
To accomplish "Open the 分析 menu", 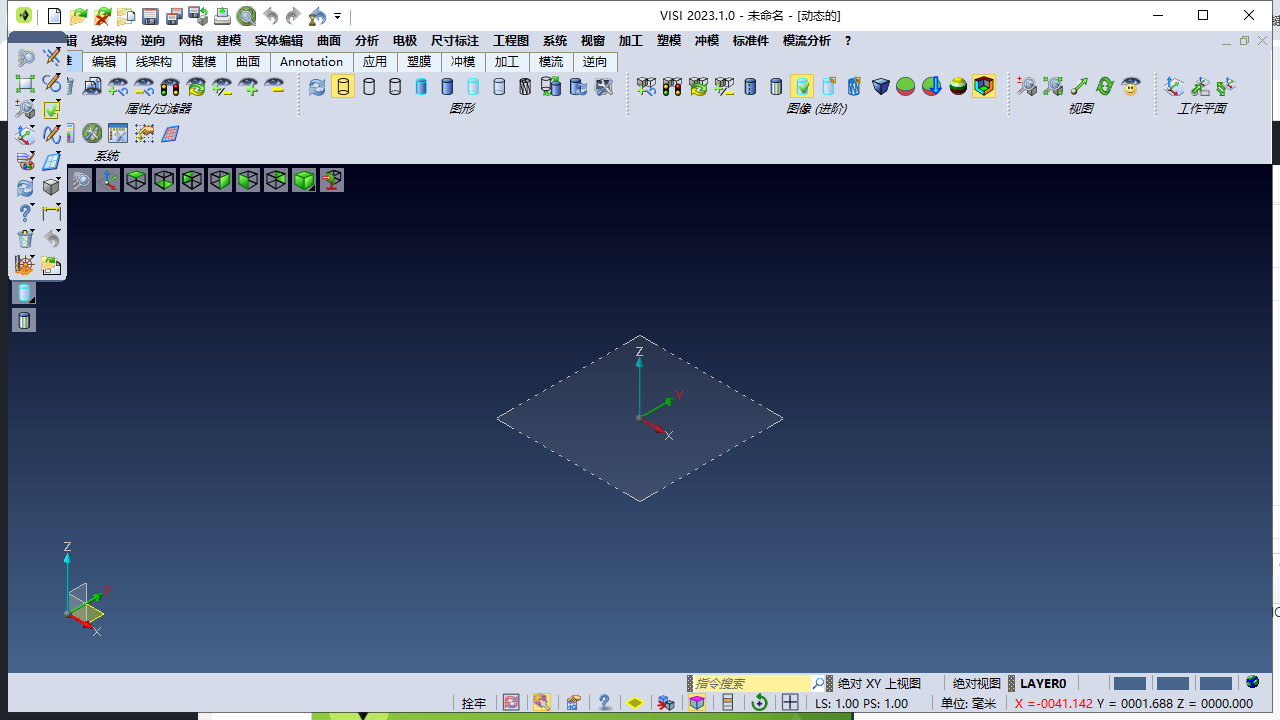I will pyautogui.click(x=367, y=41).
